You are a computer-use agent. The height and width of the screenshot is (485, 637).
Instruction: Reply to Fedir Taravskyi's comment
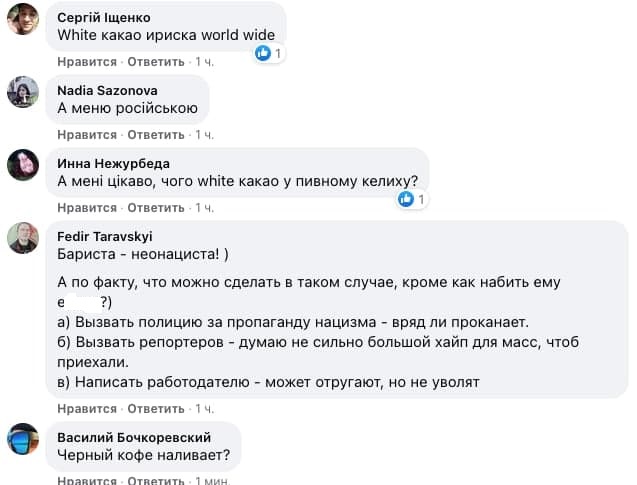pos(156,409)
